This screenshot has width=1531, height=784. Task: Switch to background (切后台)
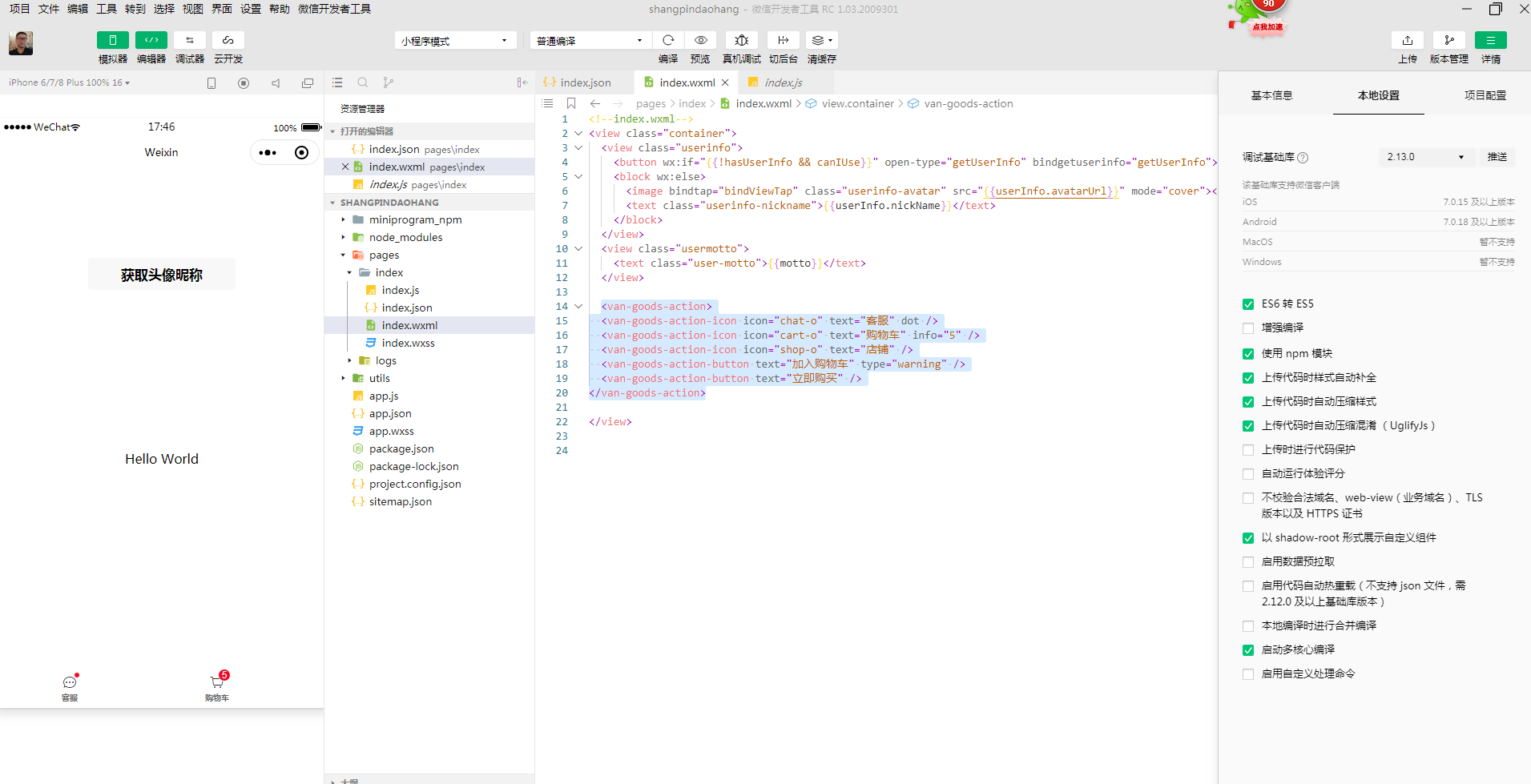pyautogui.click(x=784, y=40)
